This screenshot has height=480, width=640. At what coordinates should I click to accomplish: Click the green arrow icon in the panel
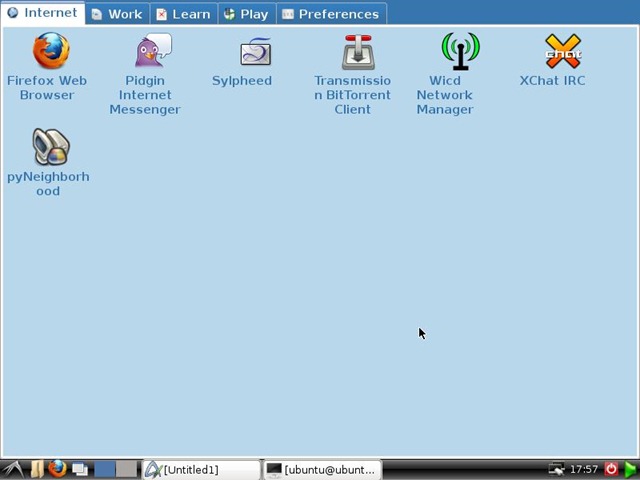point(631,469)
